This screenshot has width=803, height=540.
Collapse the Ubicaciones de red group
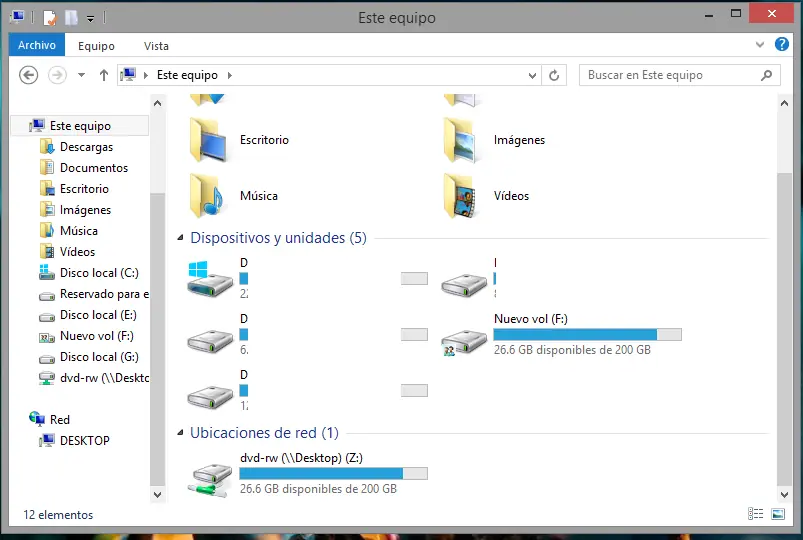pyautogui.click(x=180, y=433)
